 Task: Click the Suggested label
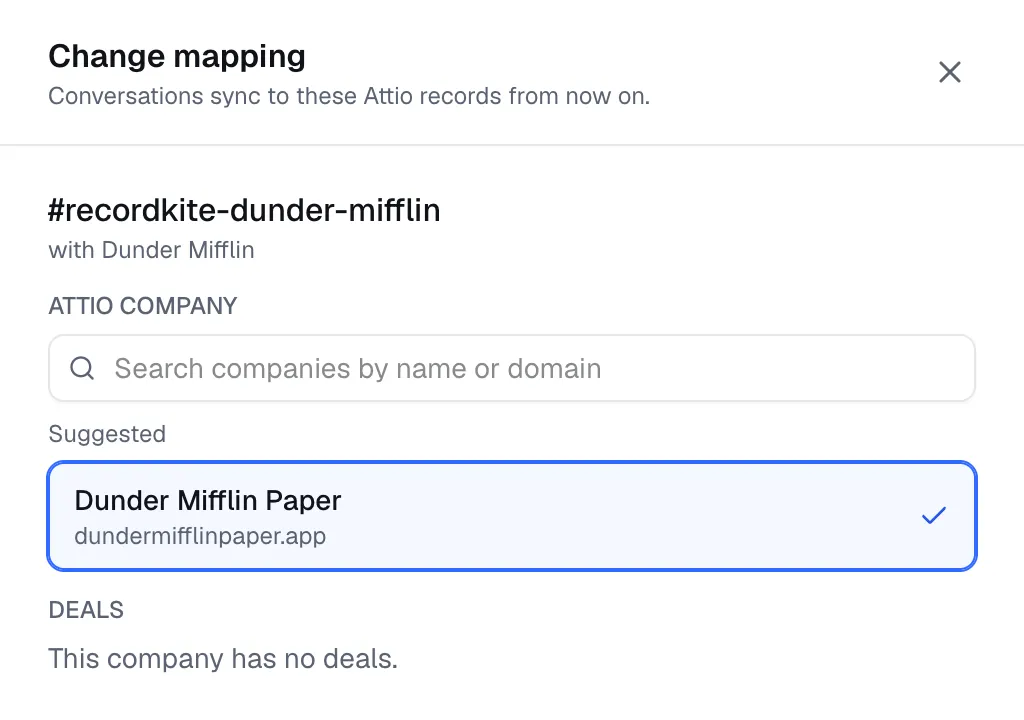107,434
